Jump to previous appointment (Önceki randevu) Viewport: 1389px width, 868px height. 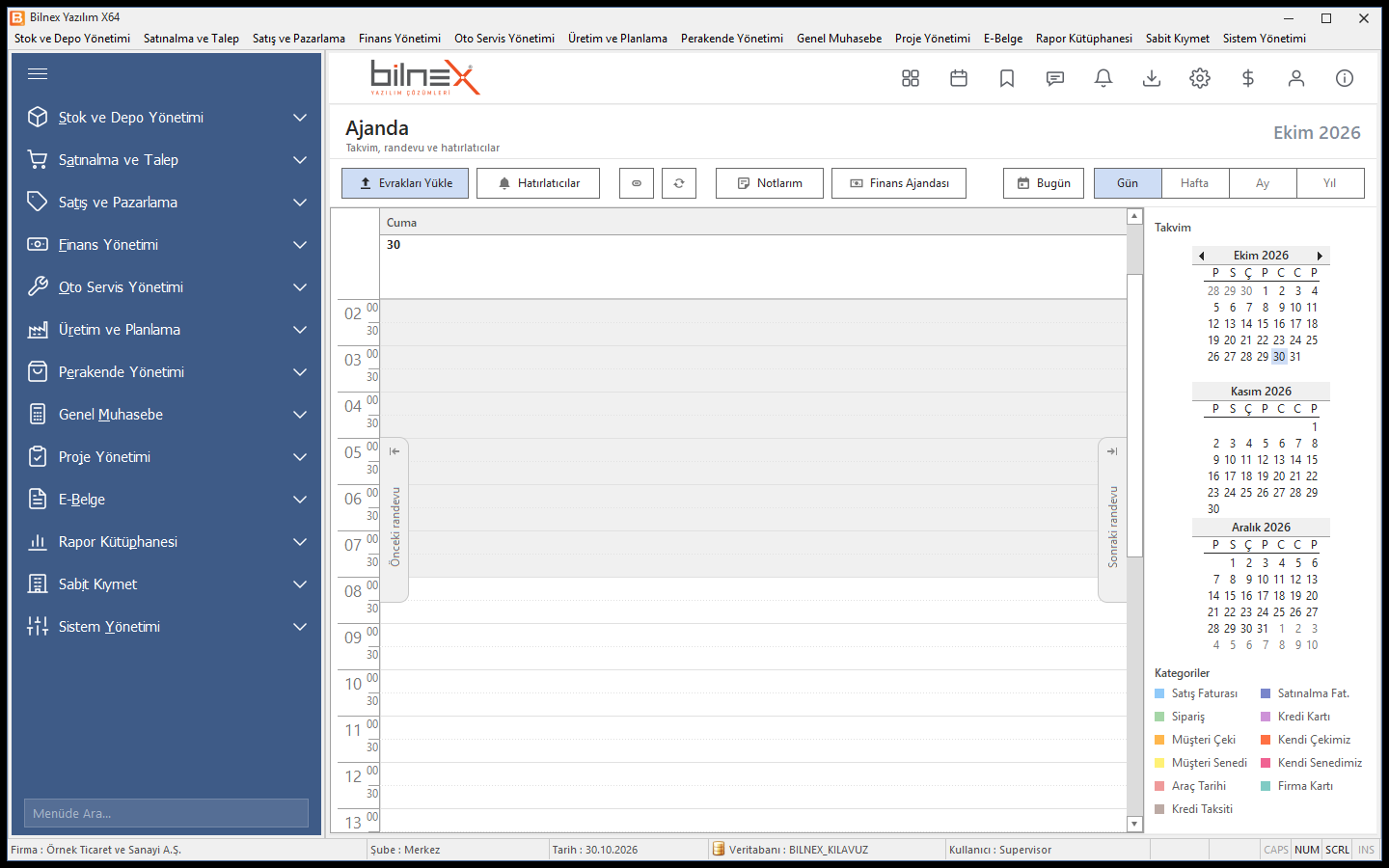[395, 519]
